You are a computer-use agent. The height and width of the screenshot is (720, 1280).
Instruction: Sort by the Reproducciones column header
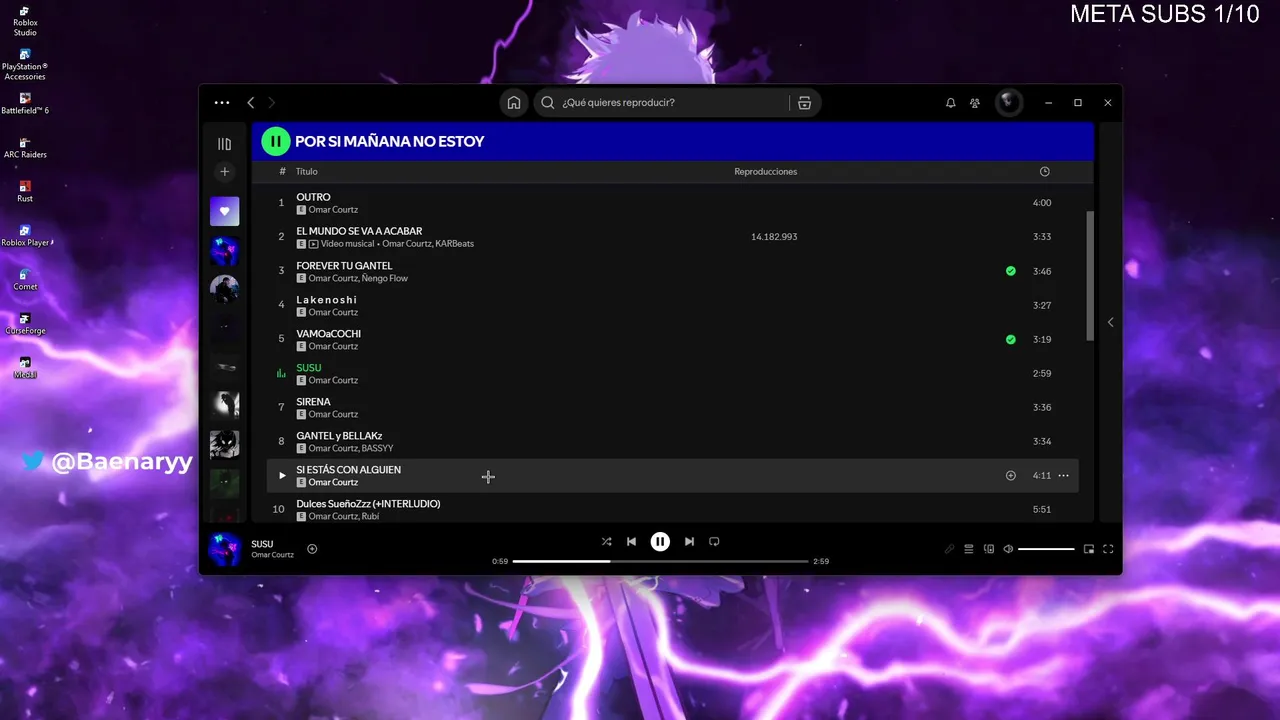(x=766, y=171)
